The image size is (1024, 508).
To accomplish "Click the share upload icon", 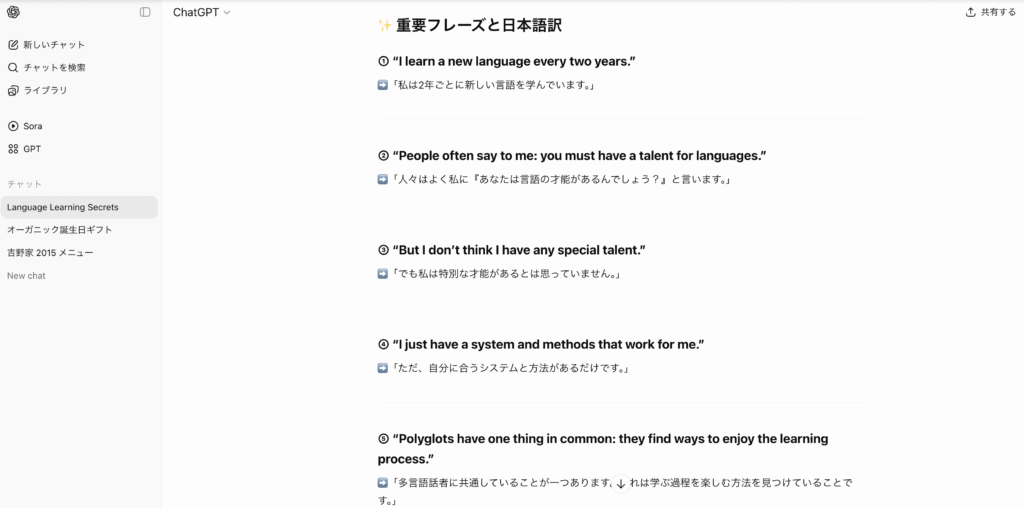I will coord(970,12).
